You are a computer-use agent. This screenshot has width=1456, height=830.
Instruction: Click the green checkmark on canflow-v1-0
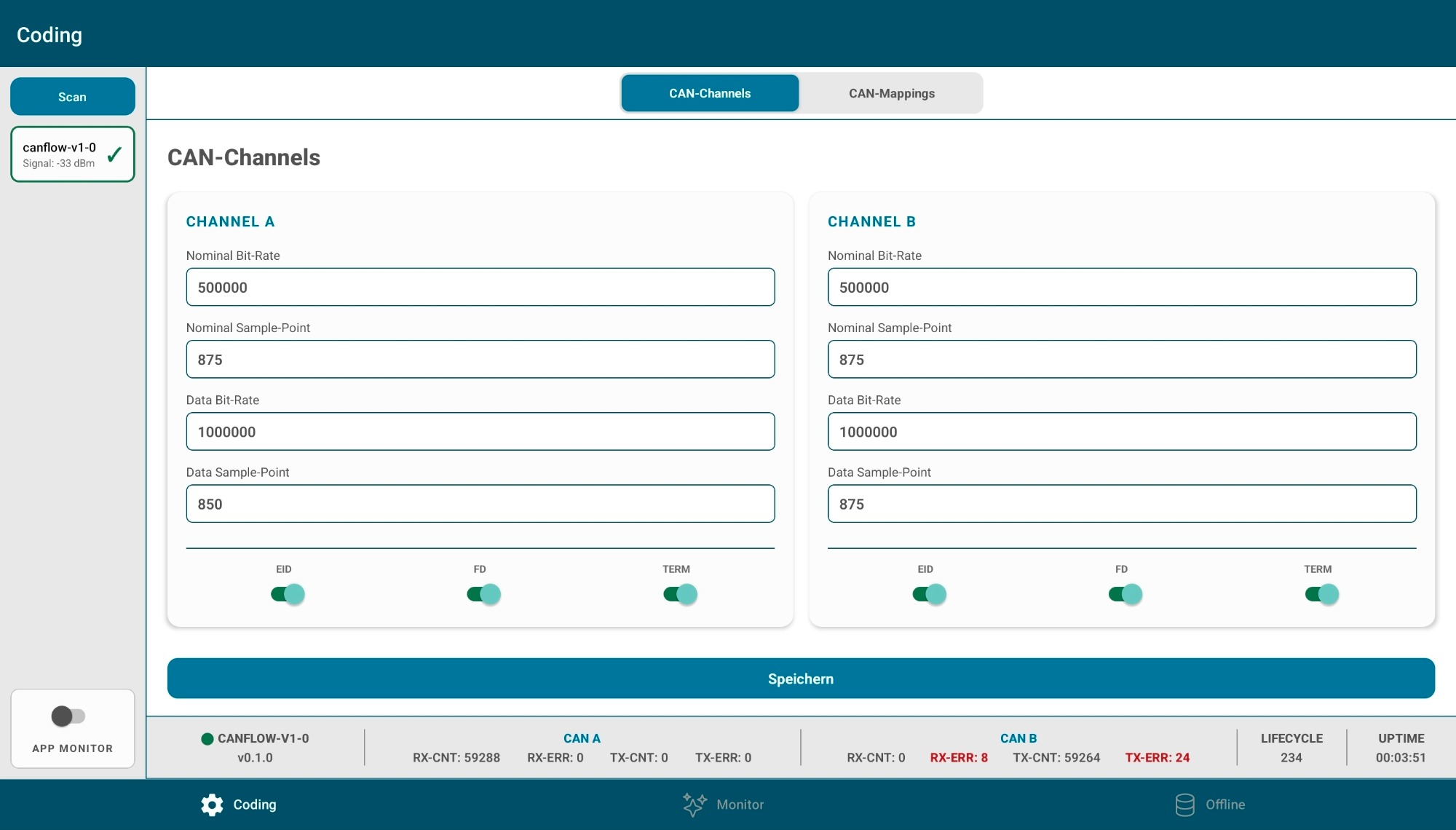click(114, 154)
